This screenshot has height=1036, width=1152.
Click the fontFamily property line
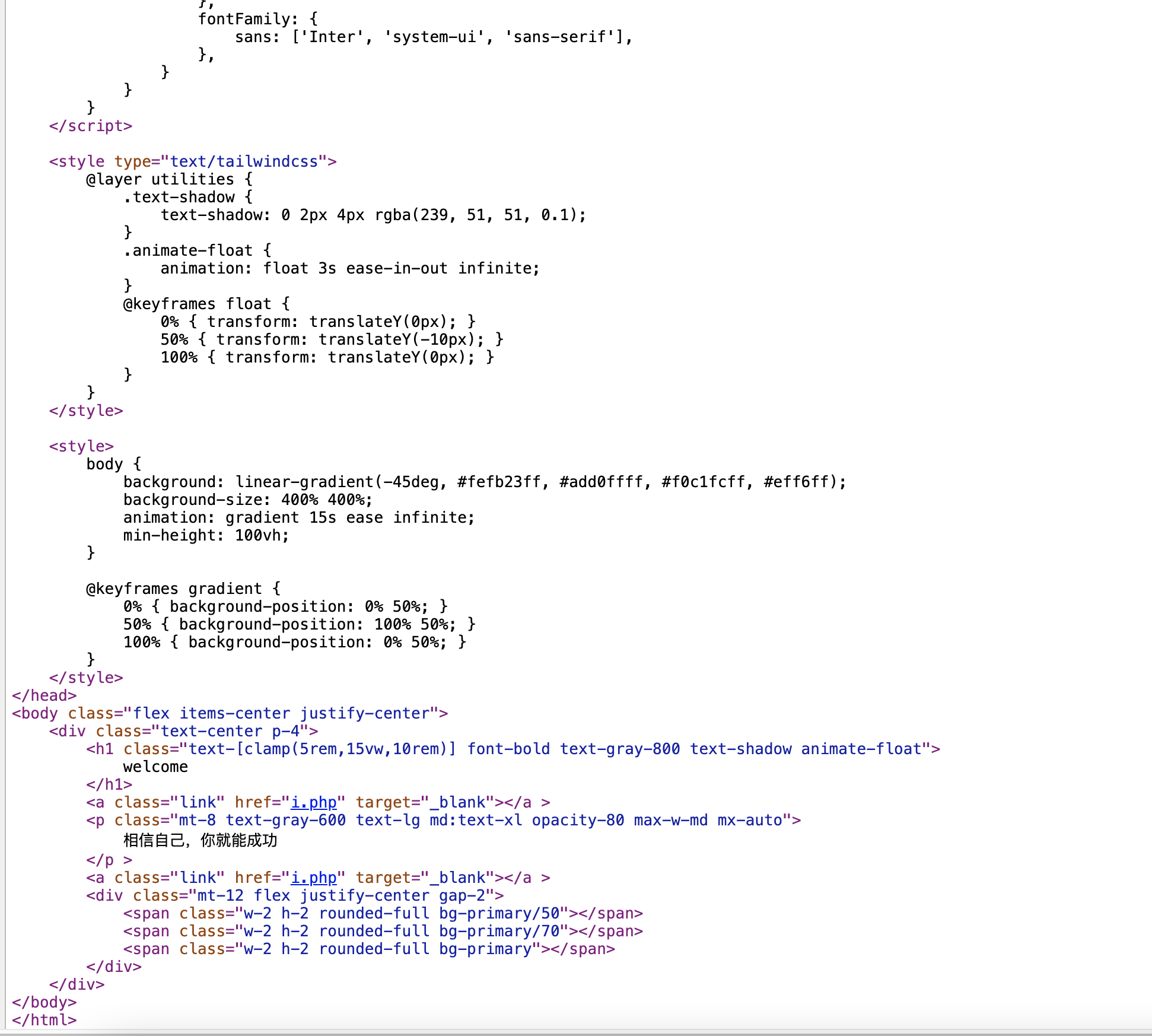click(x=257, y=19)
